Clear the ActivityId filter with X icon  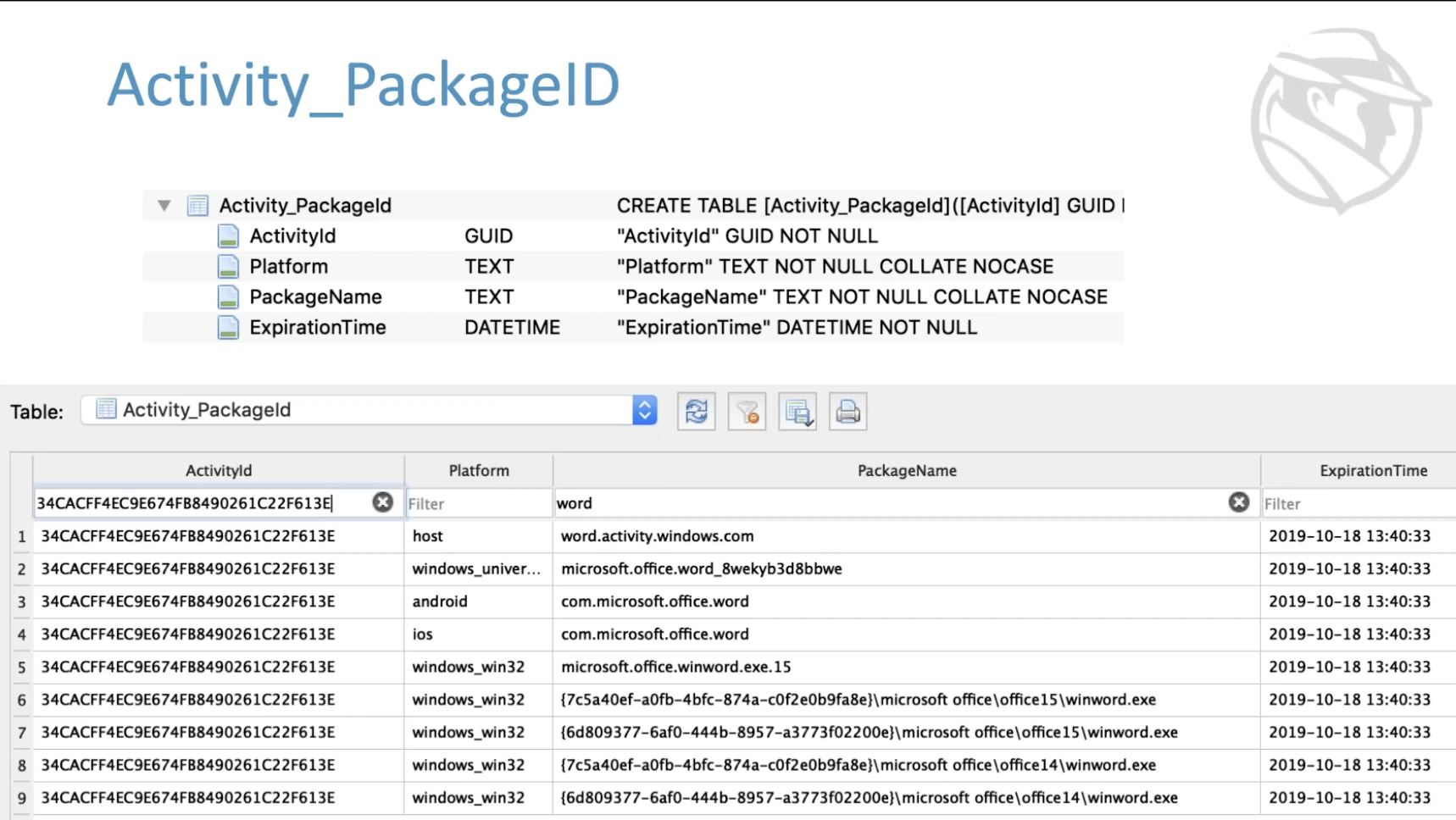pos(383,502)
